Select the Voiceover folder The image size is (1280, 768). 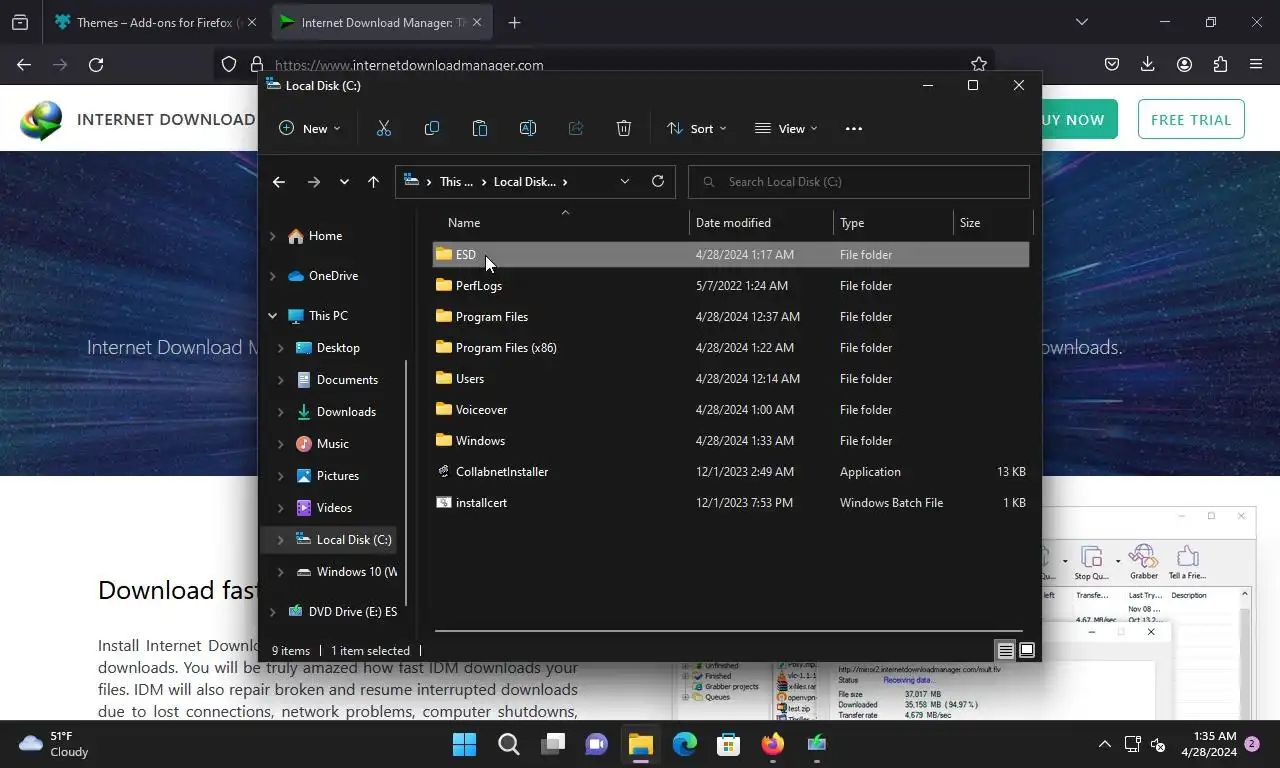pyautogui.click(x=731, y=410)
